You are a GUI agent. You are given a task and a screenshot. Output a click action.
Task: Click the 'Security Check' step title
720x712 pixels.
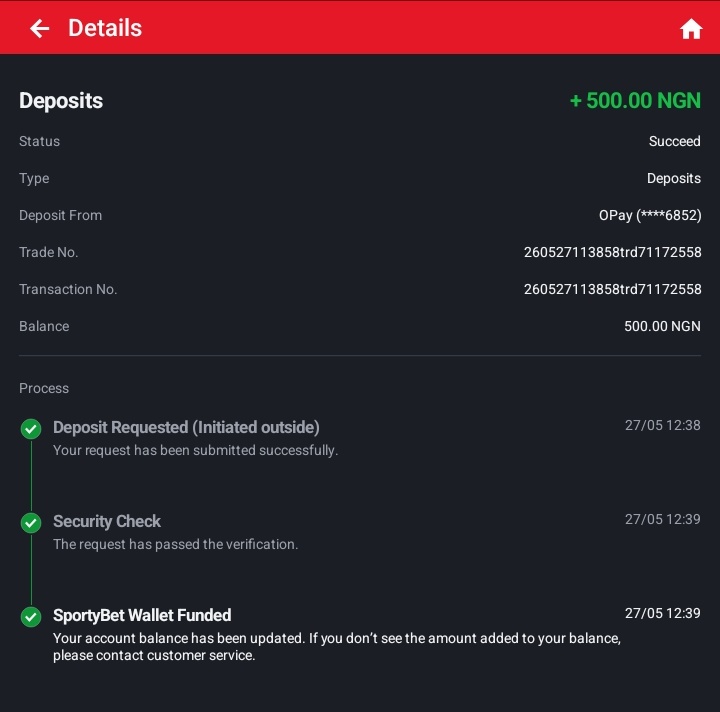coord(107,521)
